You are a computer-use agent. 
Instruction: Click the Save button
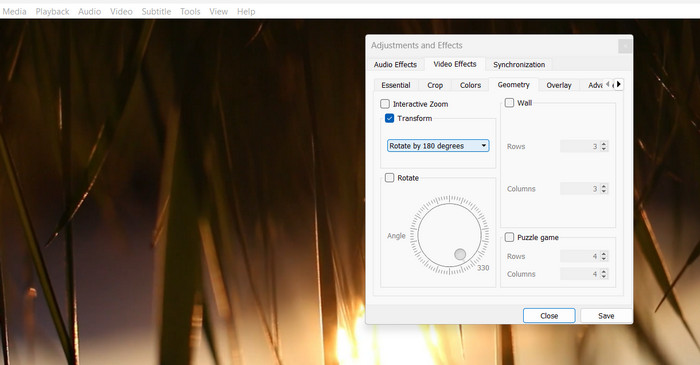(x=606, y=316)
